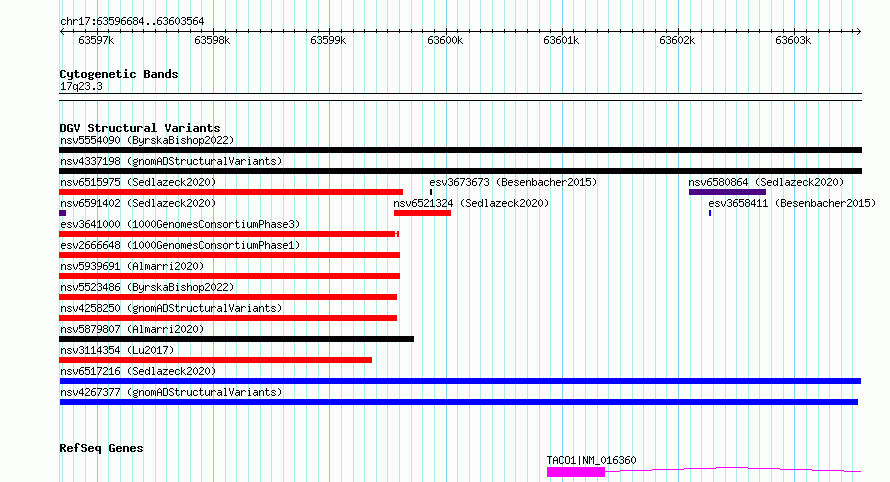Image resolution: width=890 pixels, height=482 pixels.
Task: Open the nsv3114354 (Lu2017) label
Action: coord(117,350)
